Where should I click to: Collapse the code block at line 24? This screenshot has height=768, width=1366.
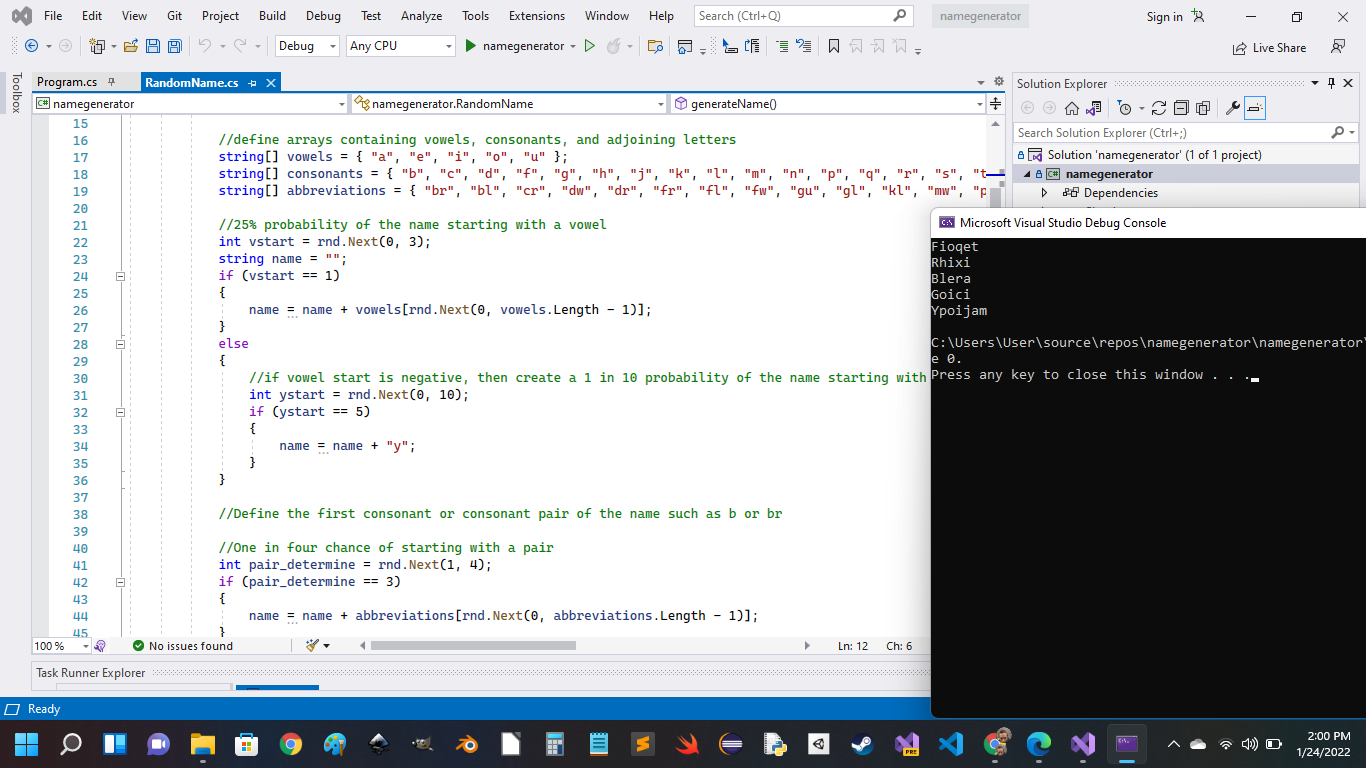[x=120, y=276]
